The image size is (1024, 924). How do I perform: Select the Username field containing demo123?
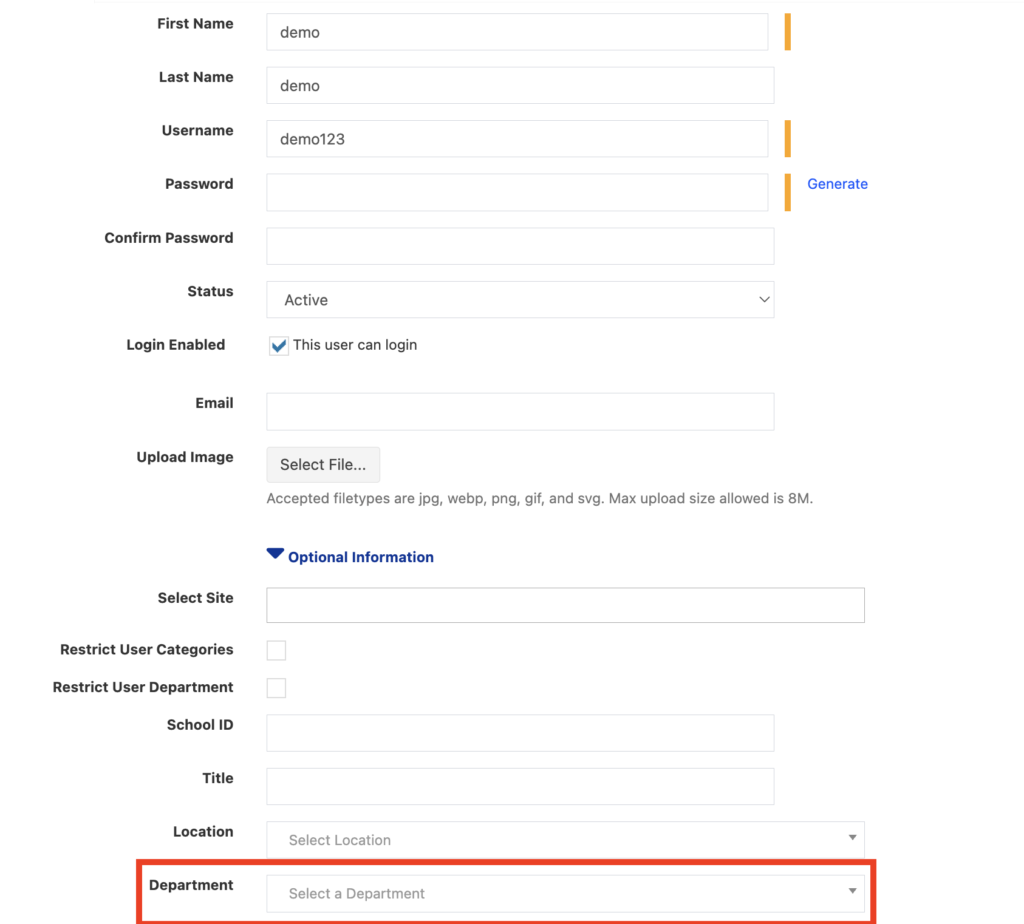click(x=516, y=139)
